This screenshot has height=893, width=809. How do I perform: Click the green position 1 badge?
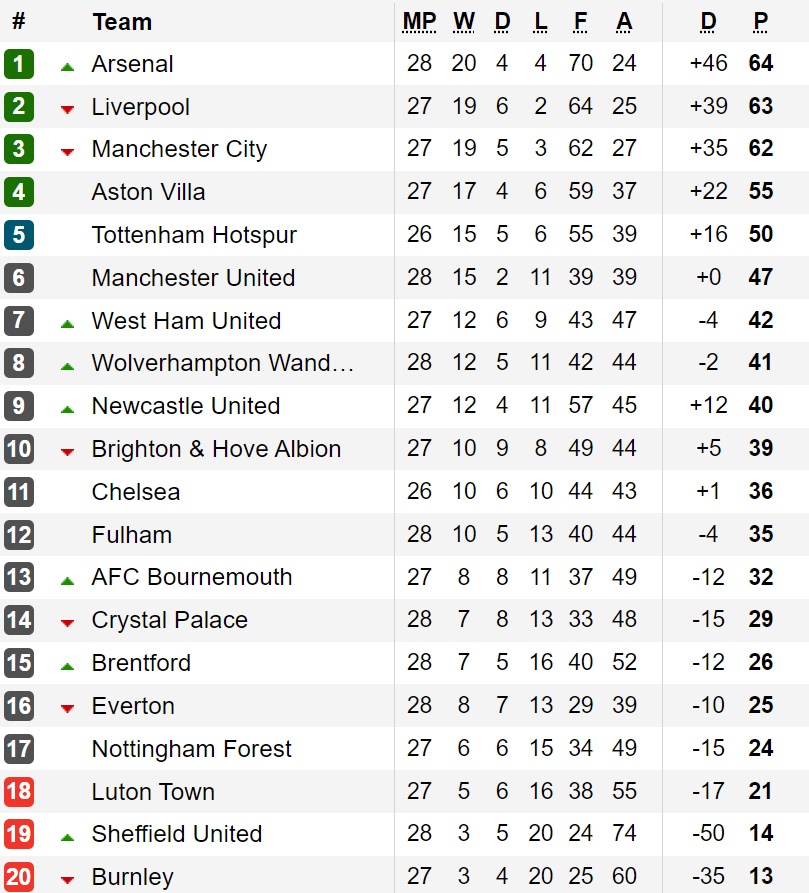point(19,63)
